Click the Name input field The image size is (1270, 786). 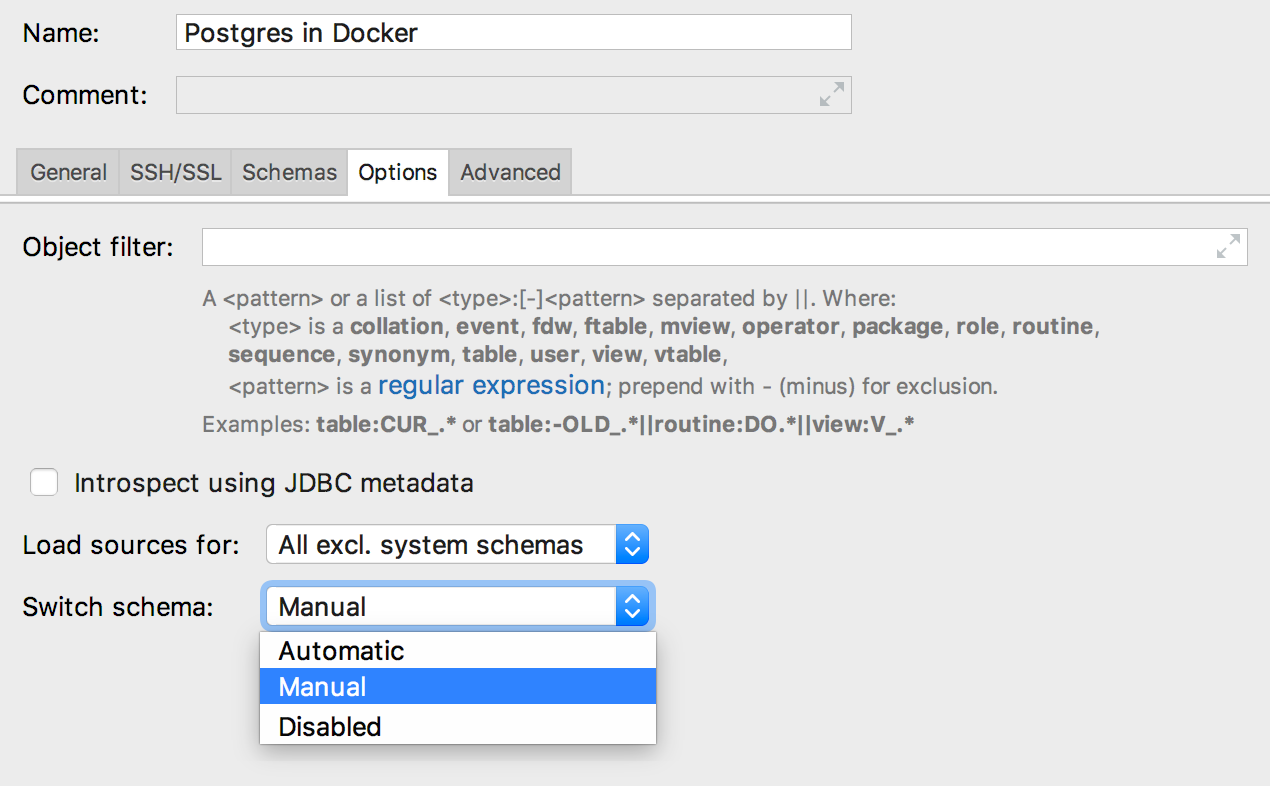tap(513, 33)
